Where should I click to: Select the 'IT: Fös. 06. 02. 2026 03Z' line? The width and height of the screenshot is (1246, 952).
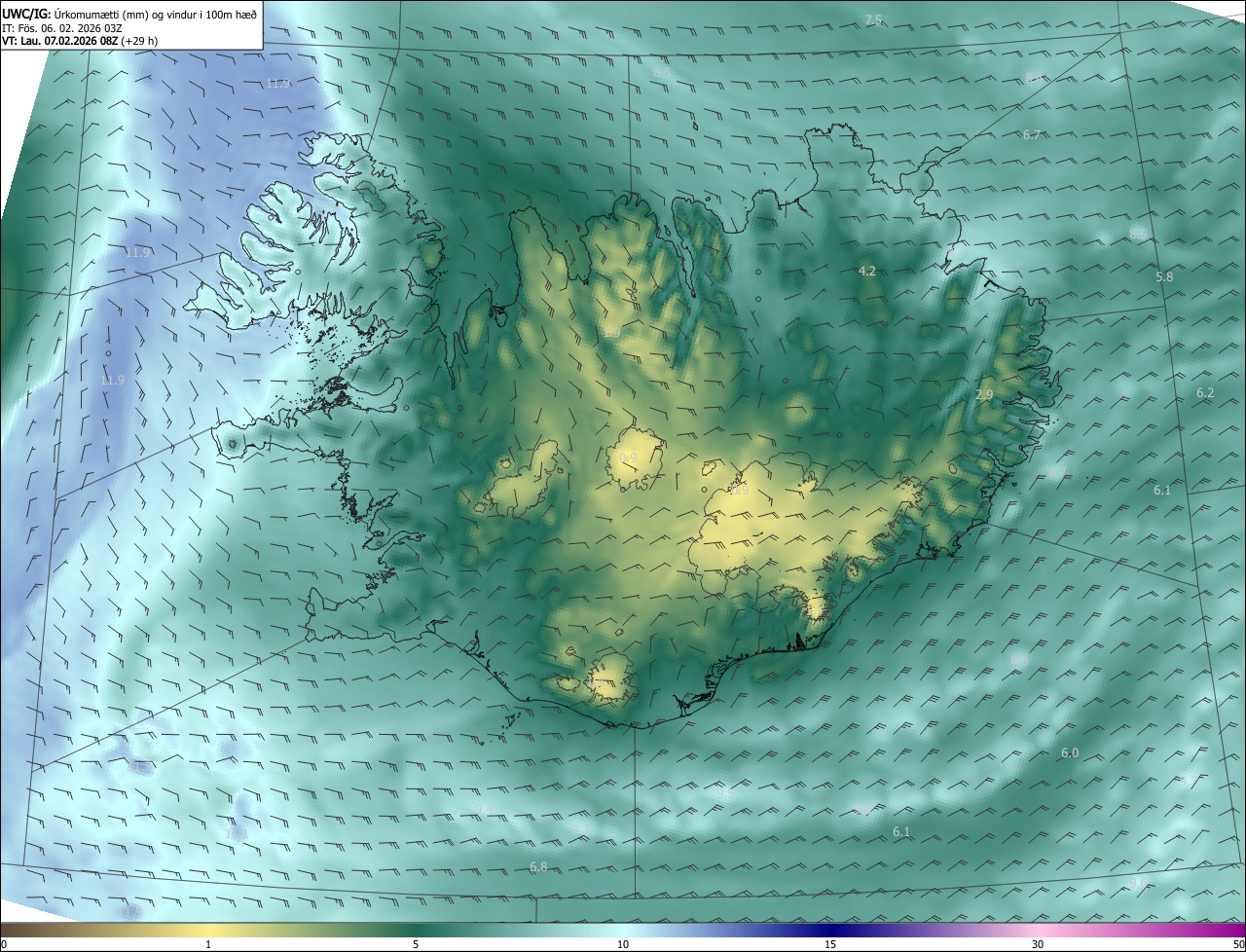(62, 28)
